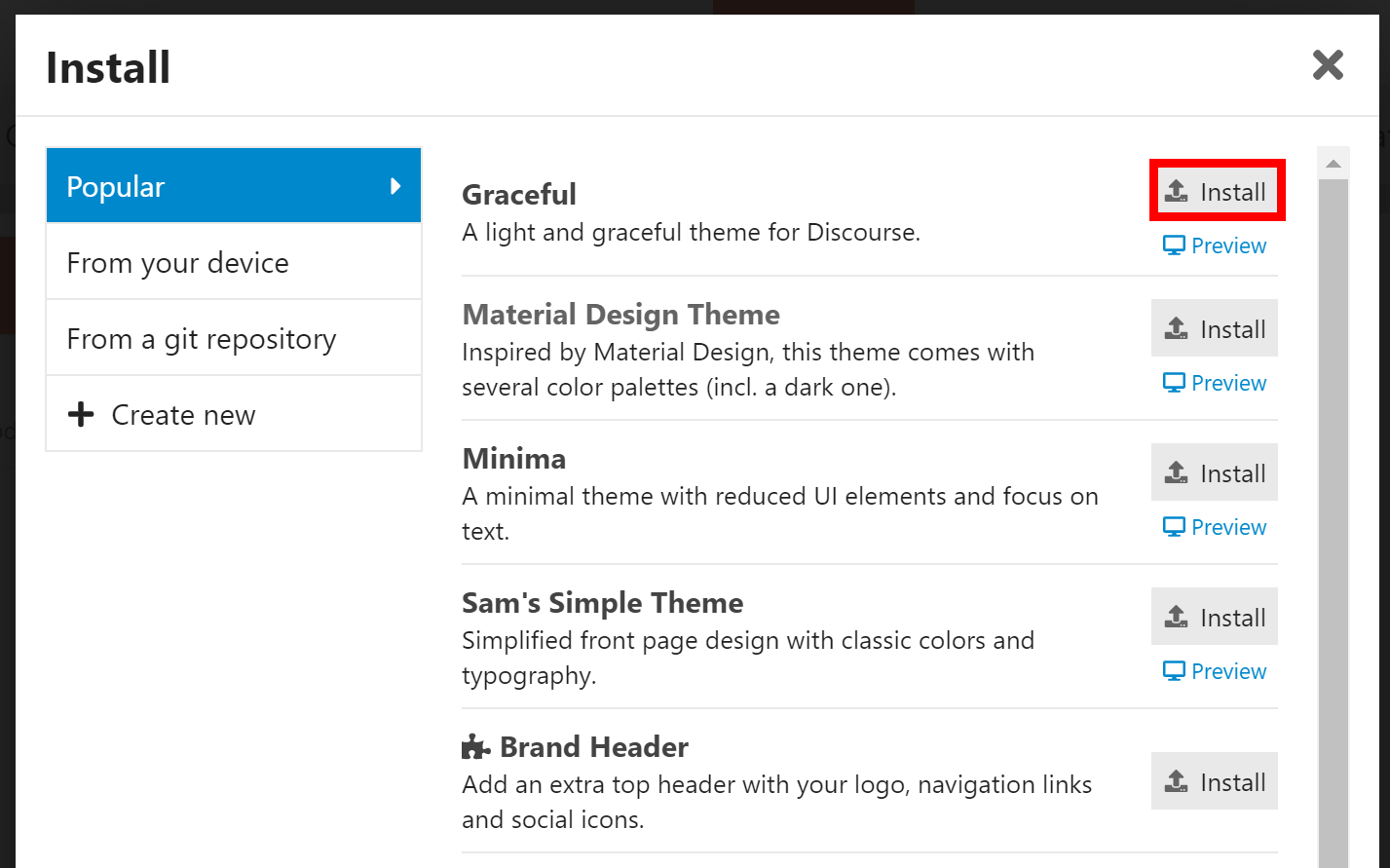Install the Graceful theme

click(x=1215, y=191)
